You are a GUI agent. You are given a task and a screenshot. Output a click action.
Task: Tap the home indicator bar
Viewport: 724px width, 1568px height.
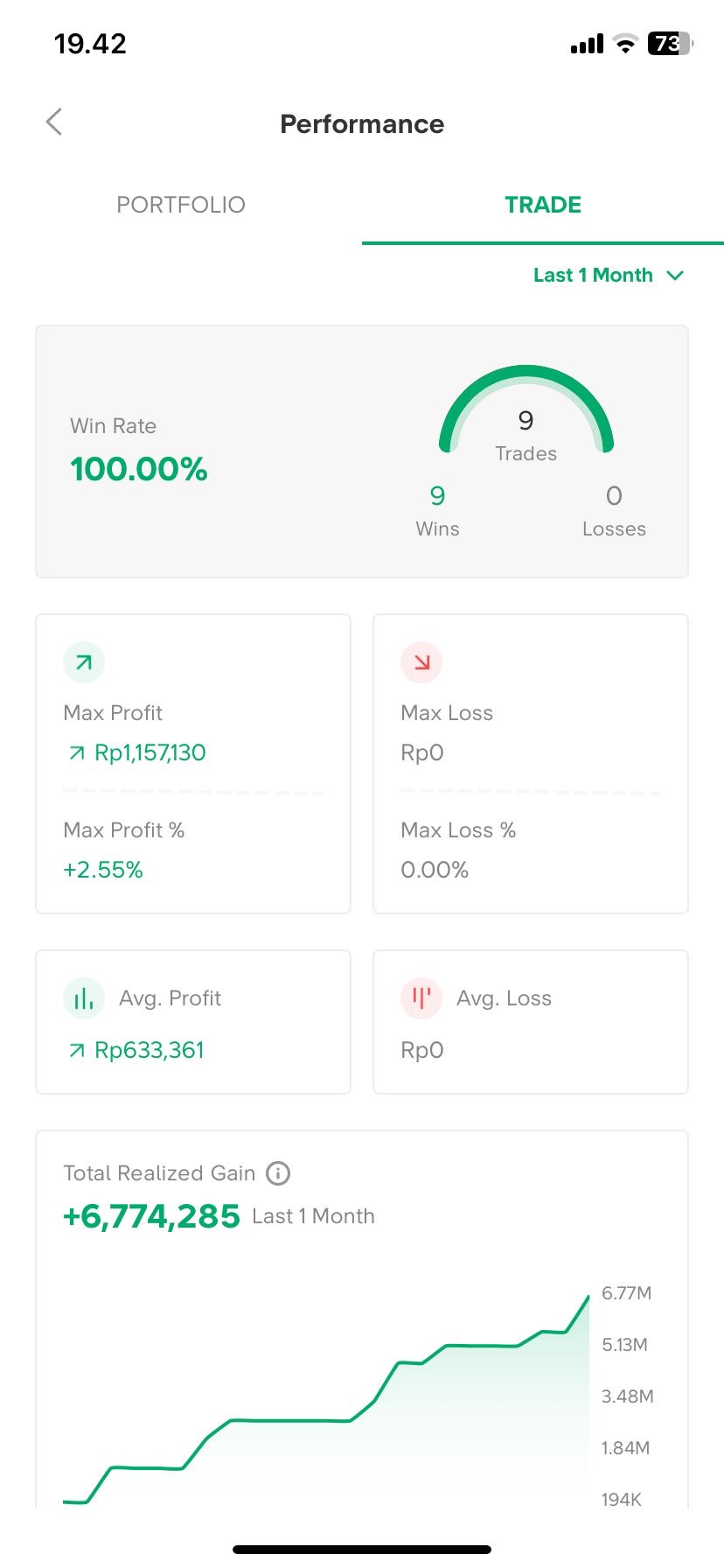point(362,1549)
